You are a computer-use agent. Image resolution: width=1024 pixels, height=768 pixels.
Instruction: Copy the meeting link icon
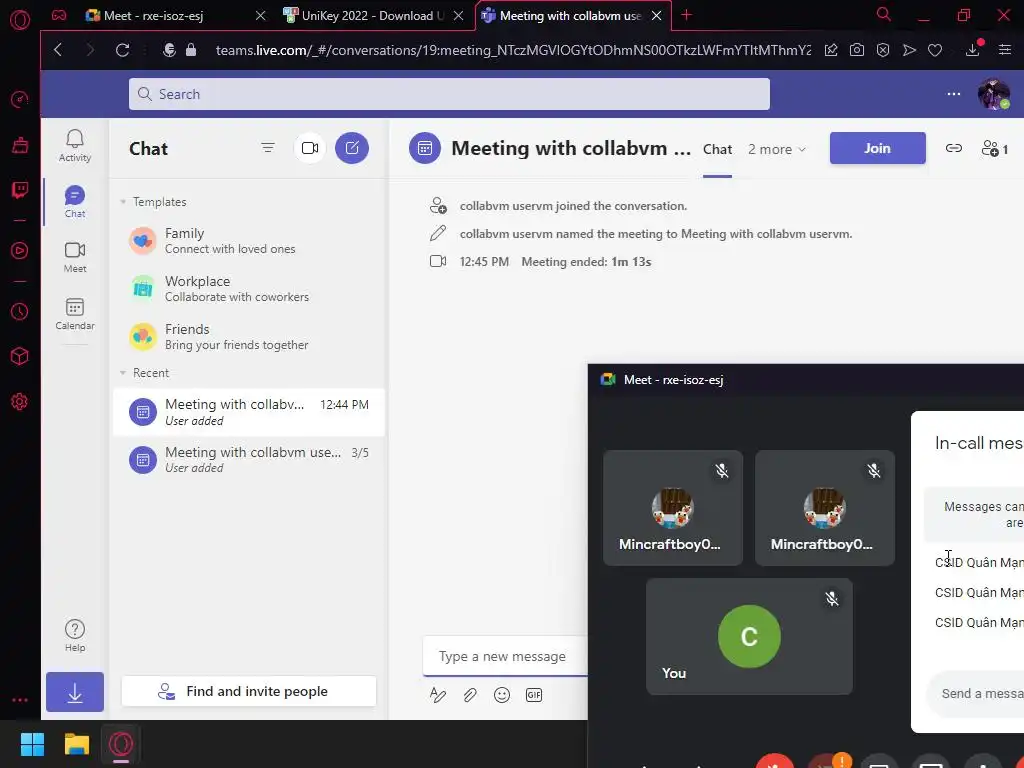[x=953, y=148]
